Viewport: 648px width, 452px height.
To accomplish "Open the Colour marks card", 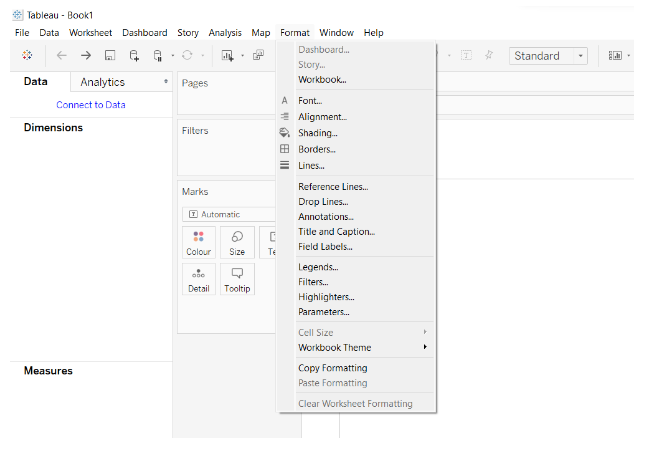I will [199, 243].
